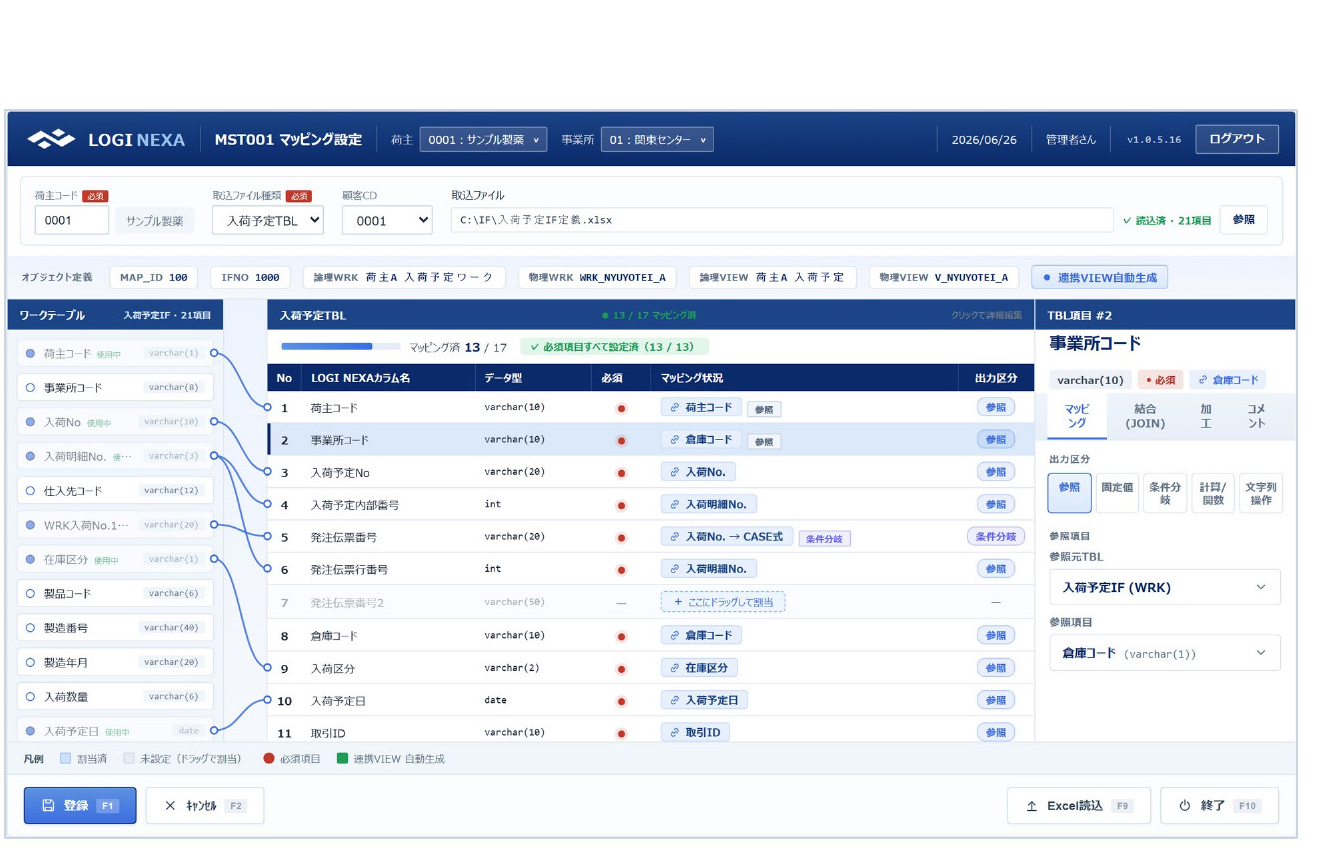Open the 顧客CD dropdown
Screen dimensions: 1326x856
[x=387, y=220]
